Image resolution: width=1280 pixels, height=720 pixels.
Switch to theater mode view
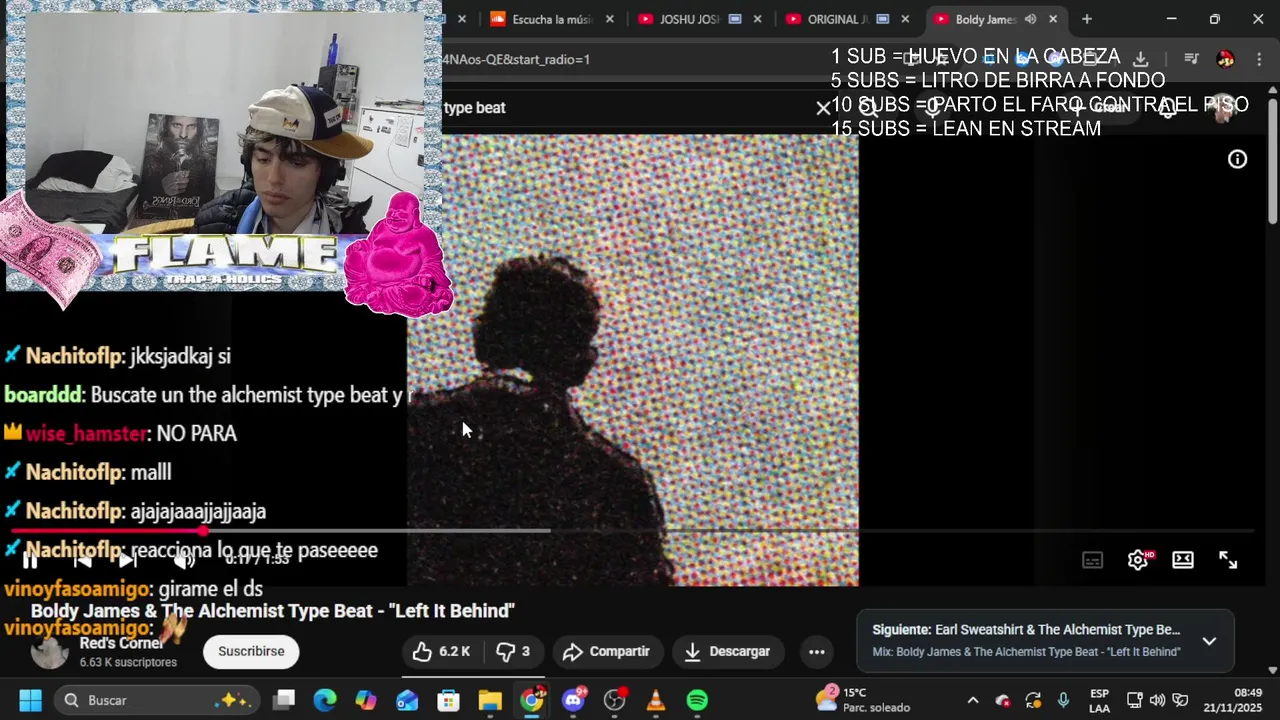tap(1183, 560)
